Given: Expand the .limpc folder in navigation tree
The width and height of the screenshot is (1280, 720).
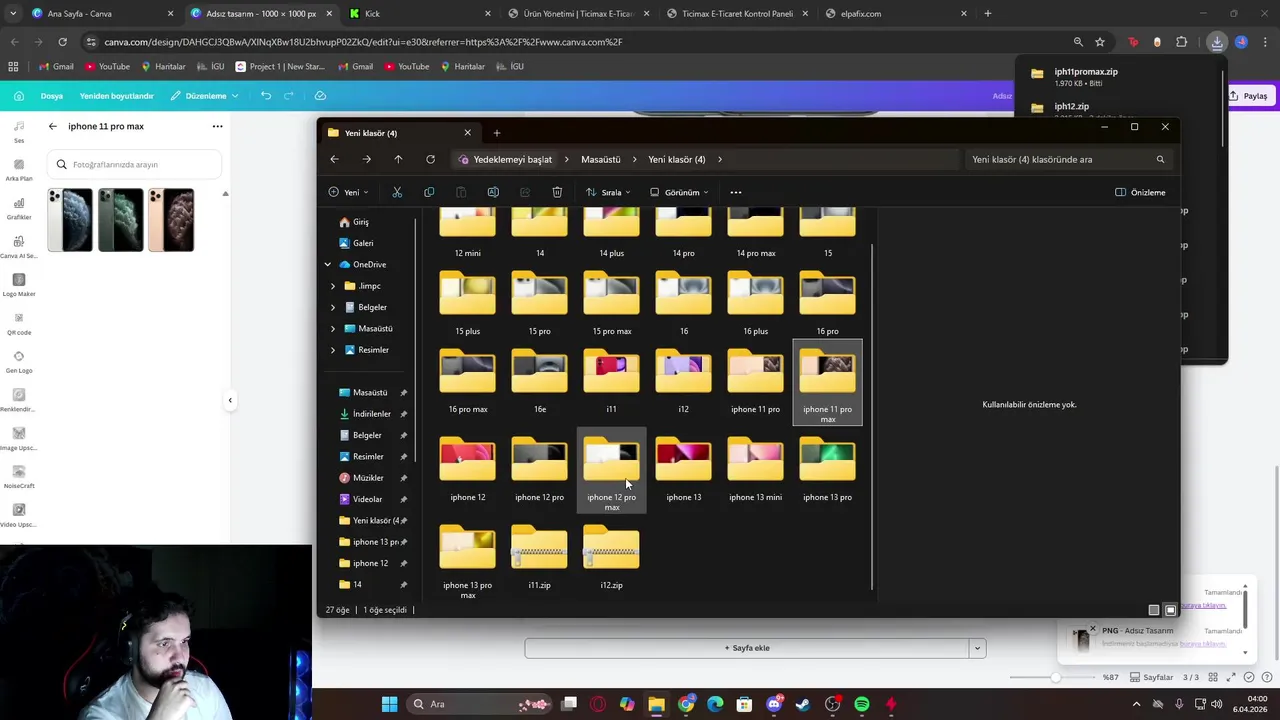Looking at the screenshot, I should click(333, 286).
